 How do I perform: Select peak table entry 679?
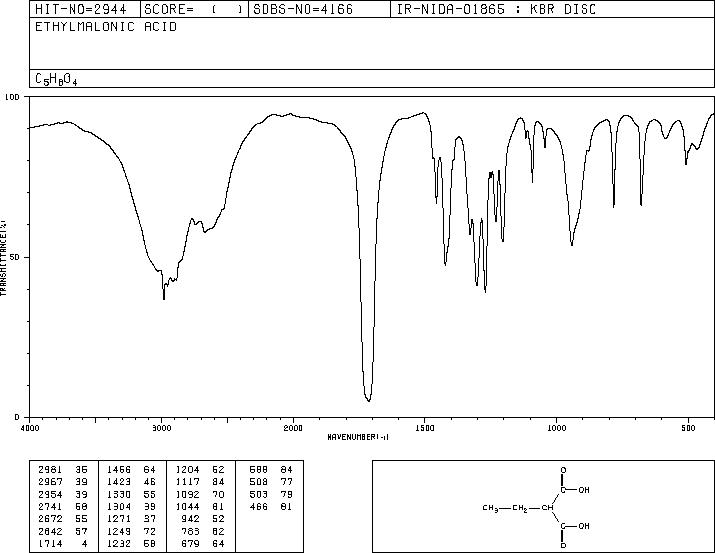tap(203, 544)
